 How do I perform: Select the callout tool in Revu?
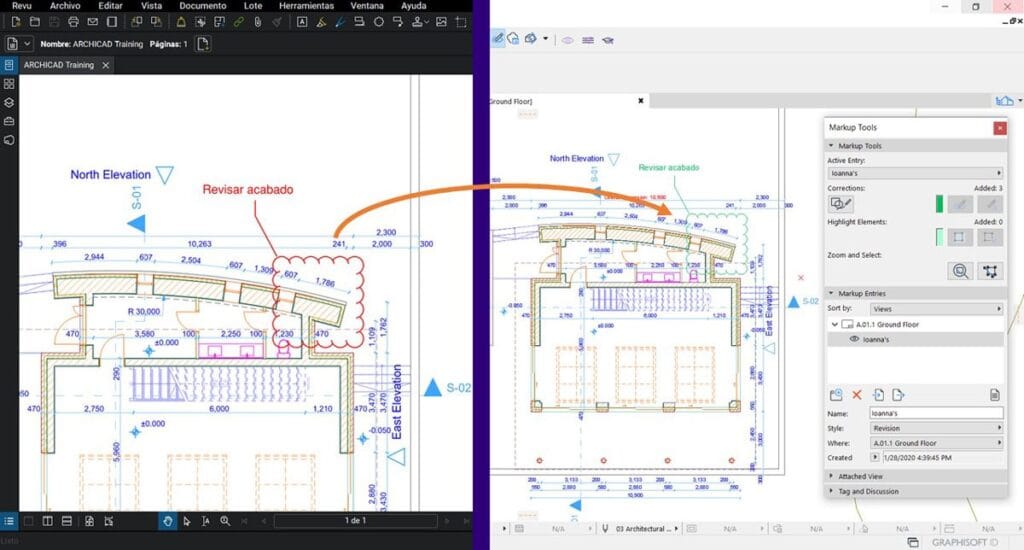(397, 22)
